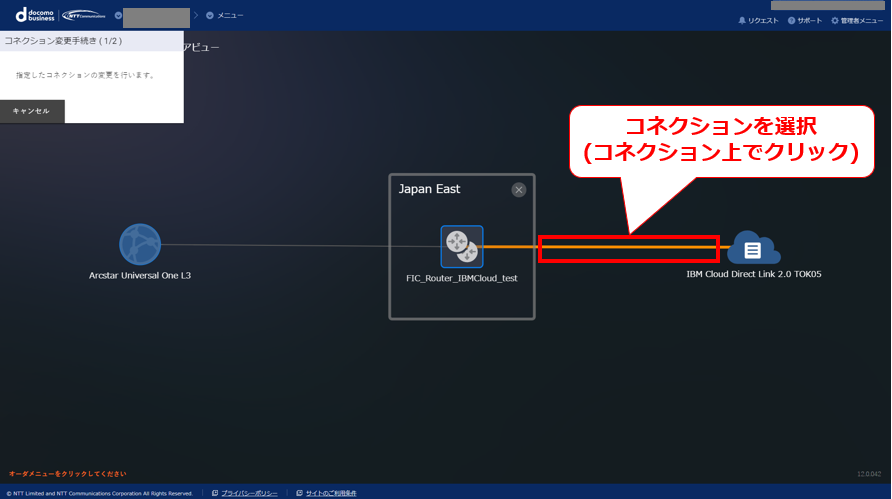Select the FIC_Router_IBMCloud_test router icon
This screenshot has width=892, height=499.
click(462, 246)
